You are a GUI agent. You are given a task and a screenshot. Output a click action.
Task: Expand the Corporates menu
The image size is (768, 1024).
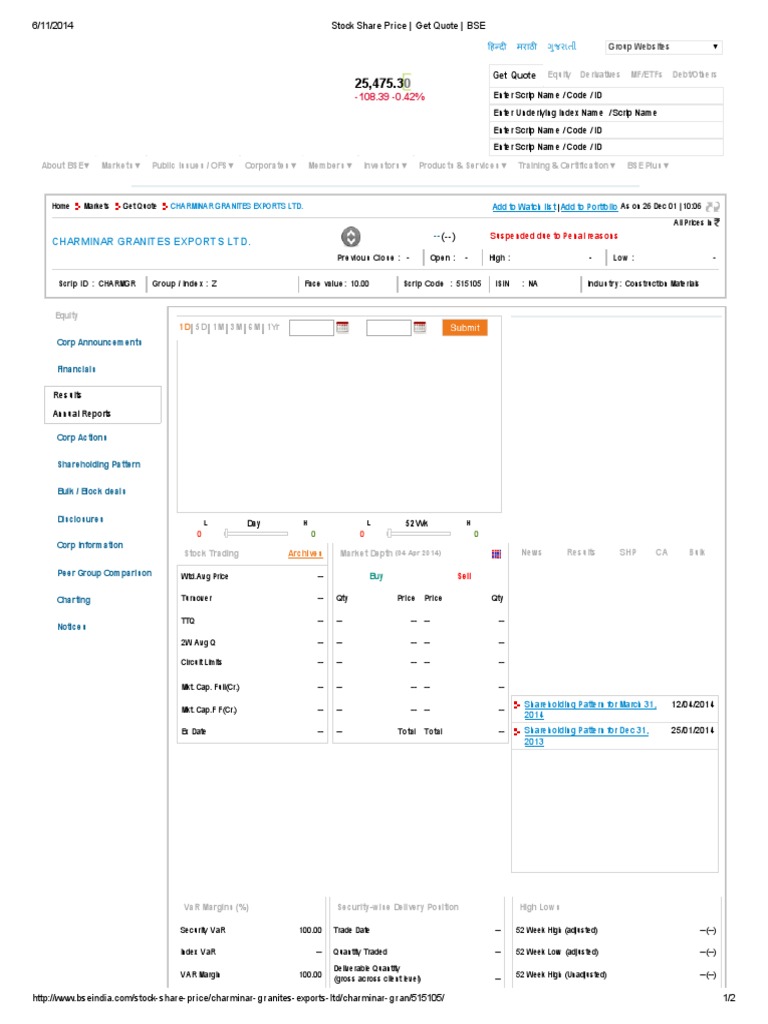pyautogui.click(x=270, y=165)
